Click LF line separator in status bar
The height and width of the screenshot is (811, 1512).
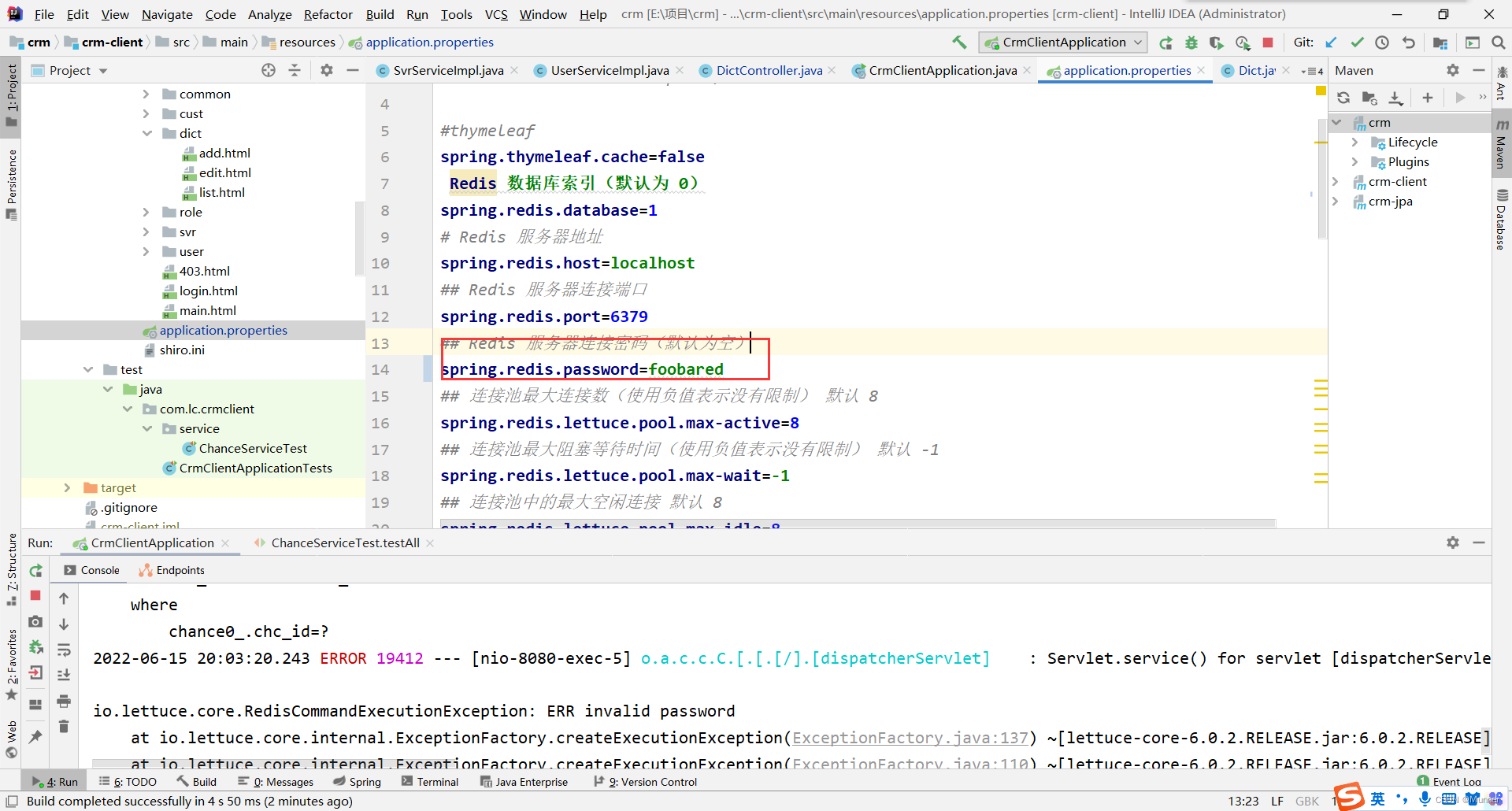click(x=1277, y=801)
